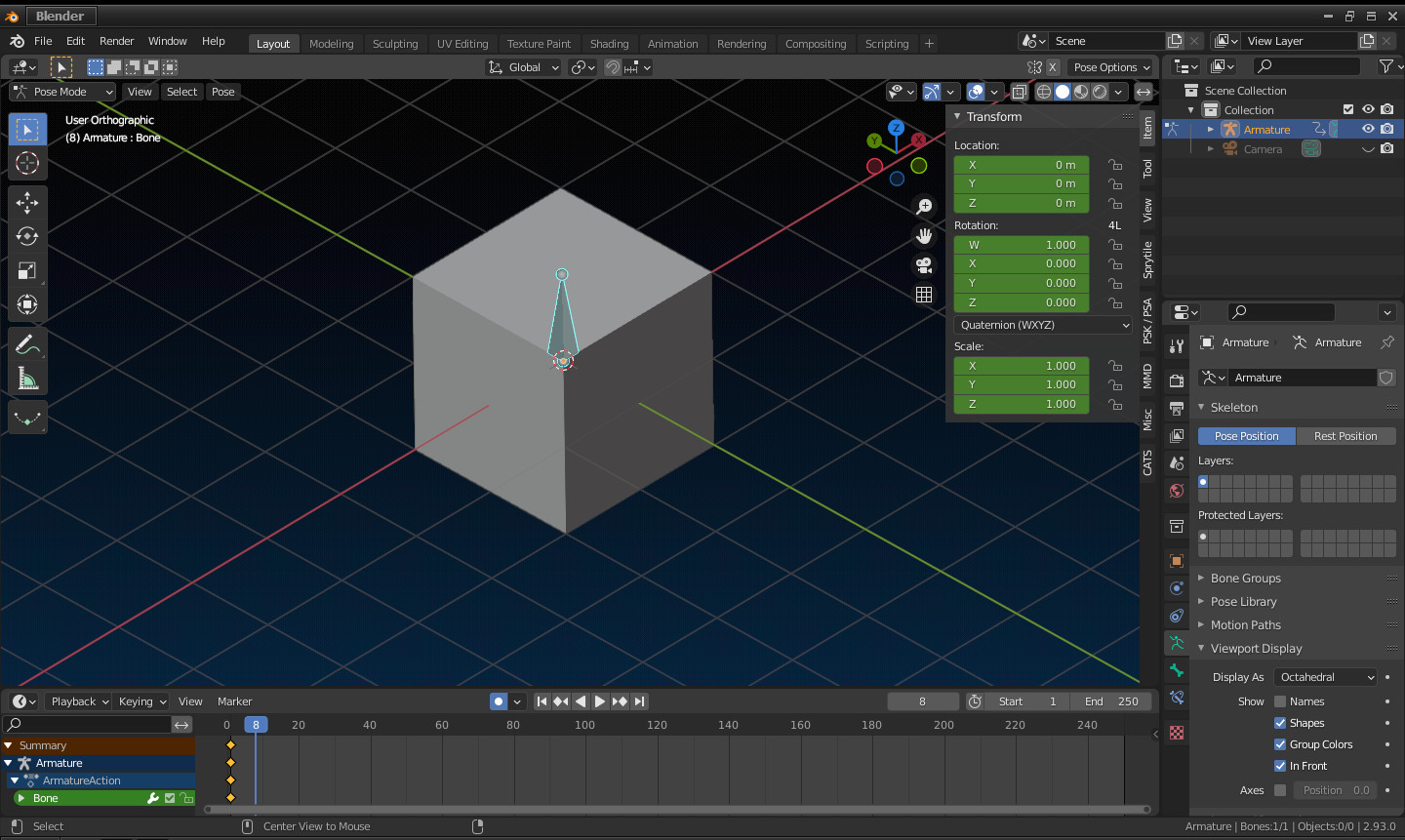
Task: Select the Rotate tool
Action: tap(27, 236)
